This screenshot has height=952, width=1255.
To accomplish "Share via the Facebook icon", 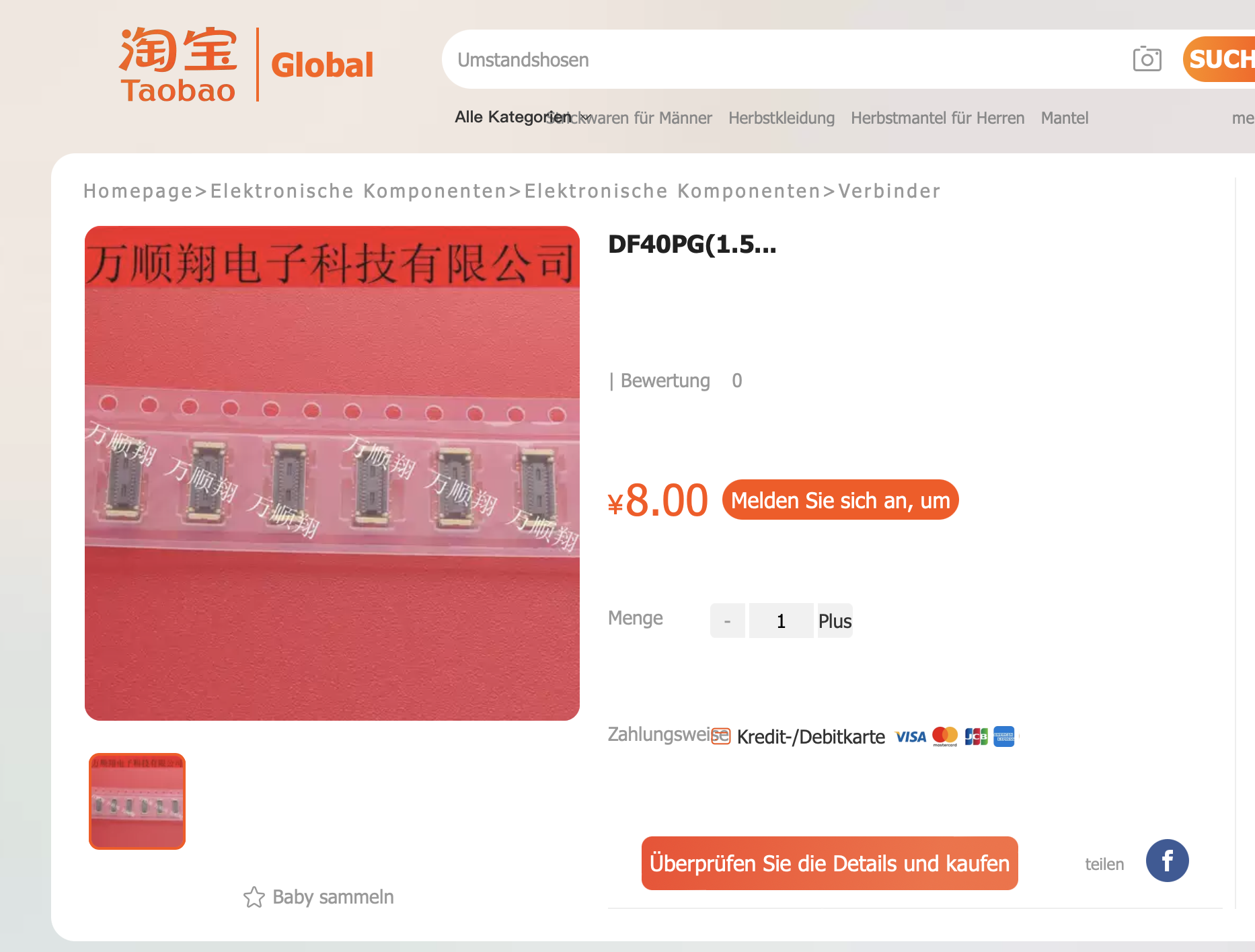I will (1167, 861).
